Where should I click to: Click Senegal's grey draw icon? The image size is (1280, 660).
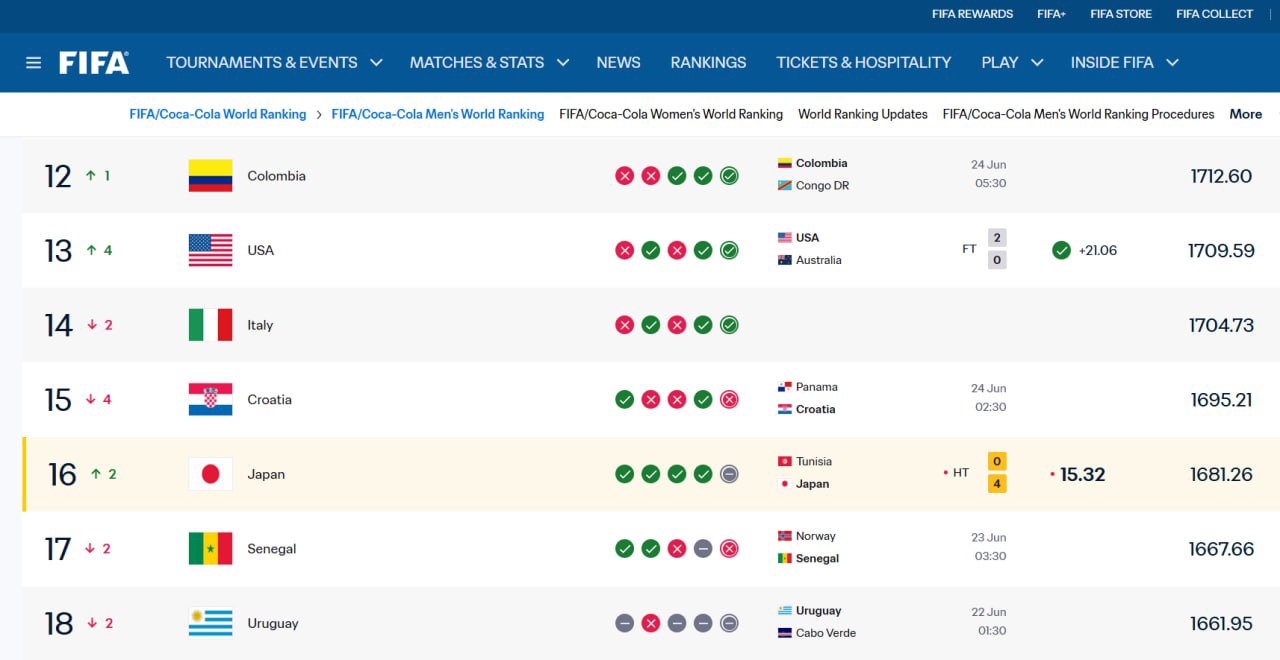click(703, 549)
